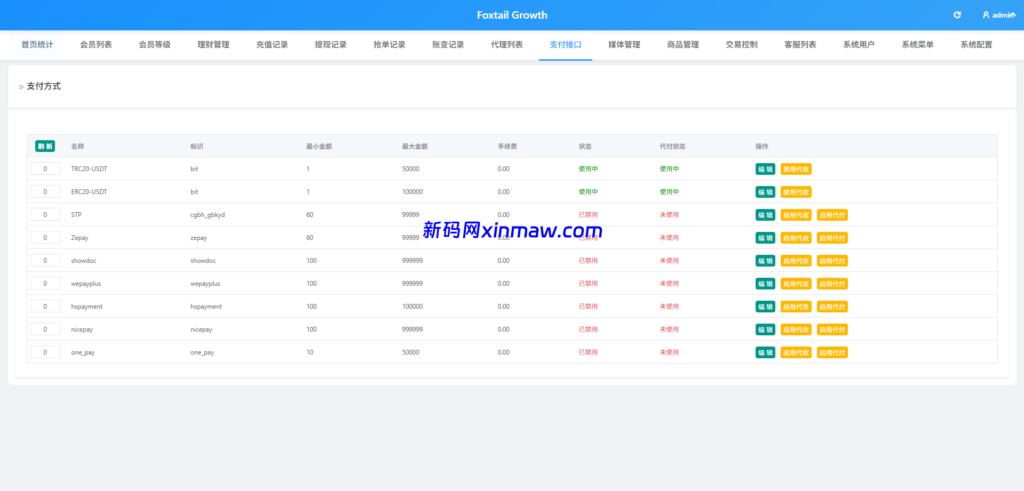
Task: Open the 系统配置 tab
Action: (x=976, y=45)
